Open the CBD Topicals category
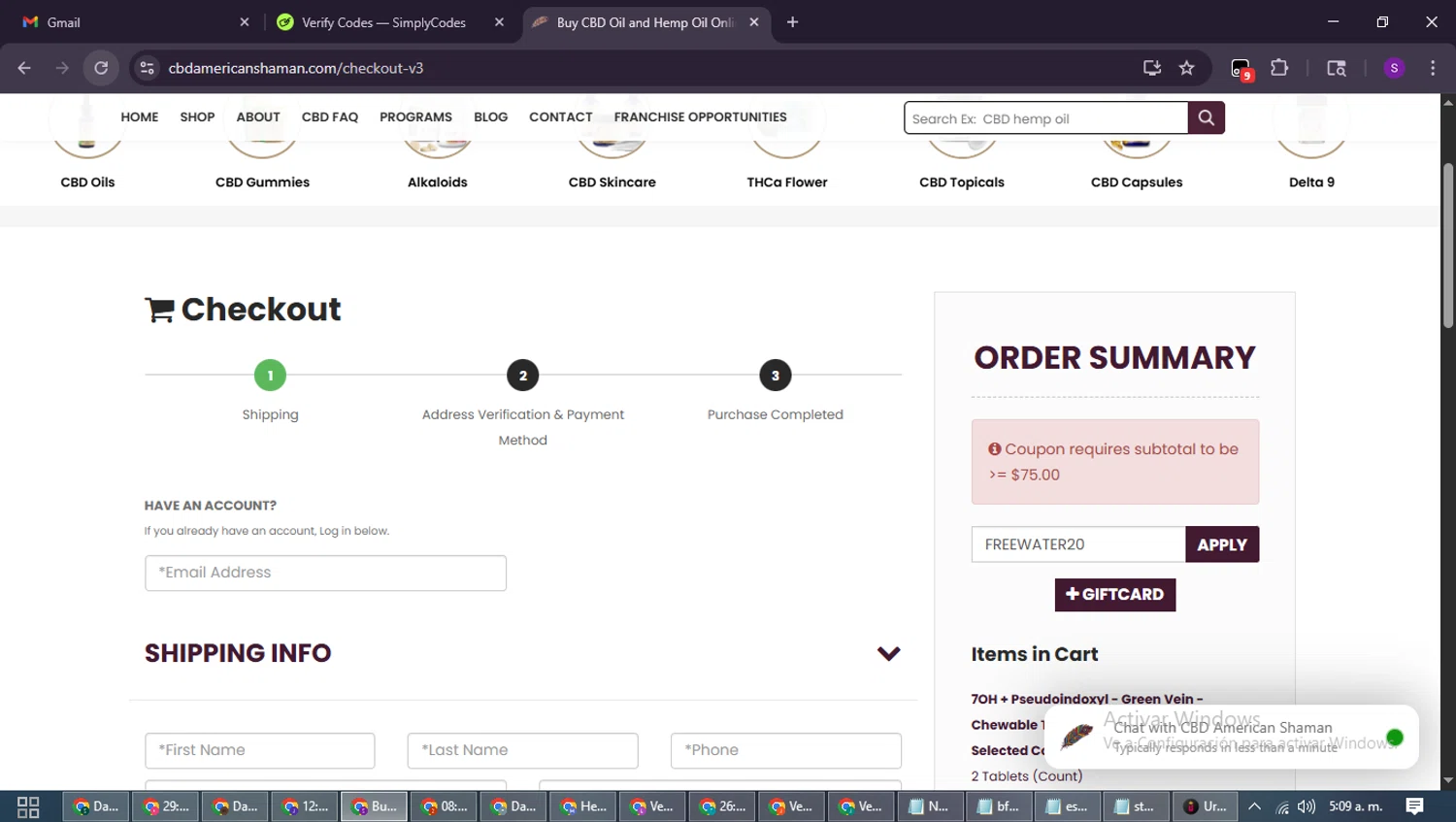The image size is (1456, 822). click(x=962, y=181)
